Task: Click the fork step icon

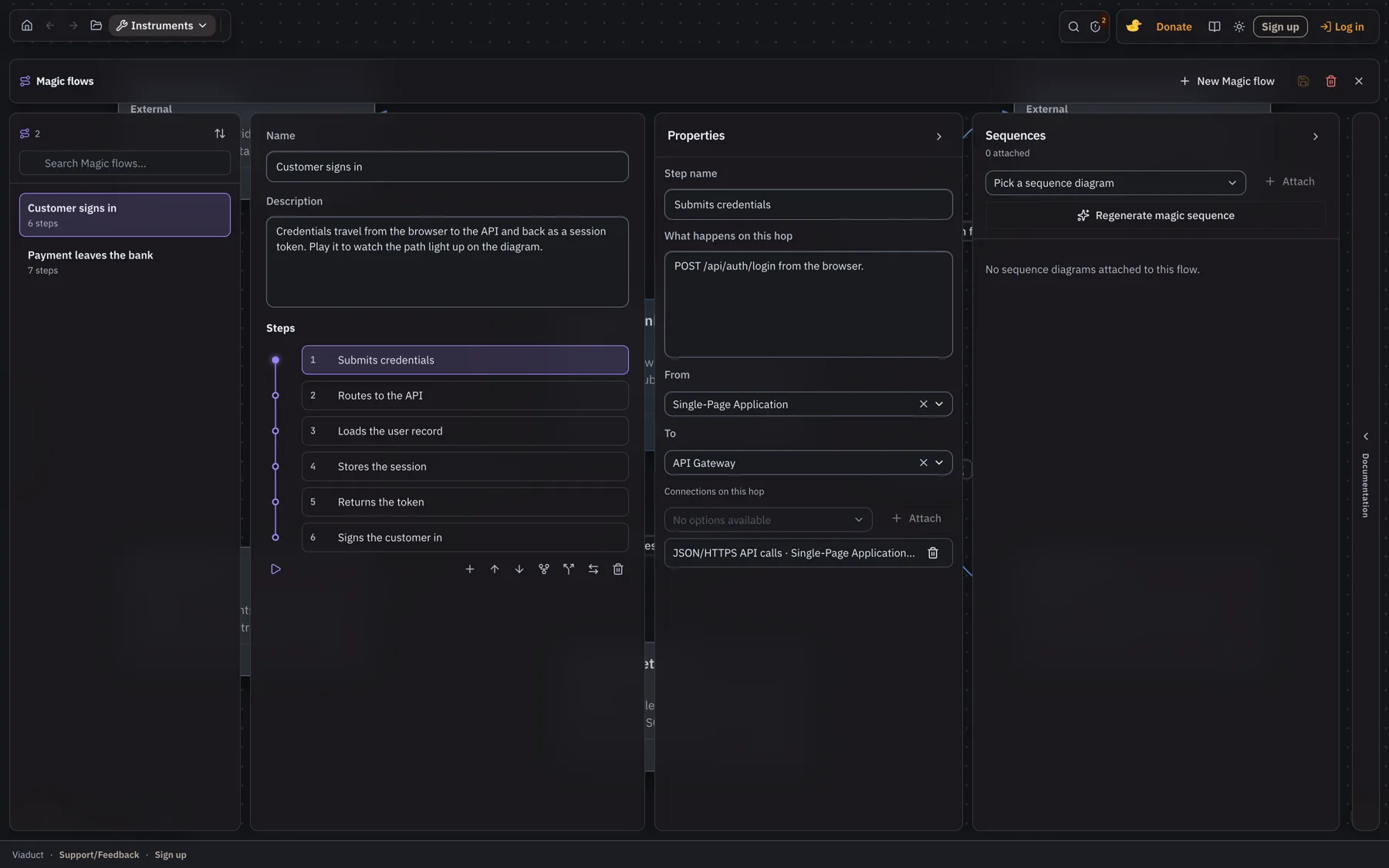Action: click(544, 569)
